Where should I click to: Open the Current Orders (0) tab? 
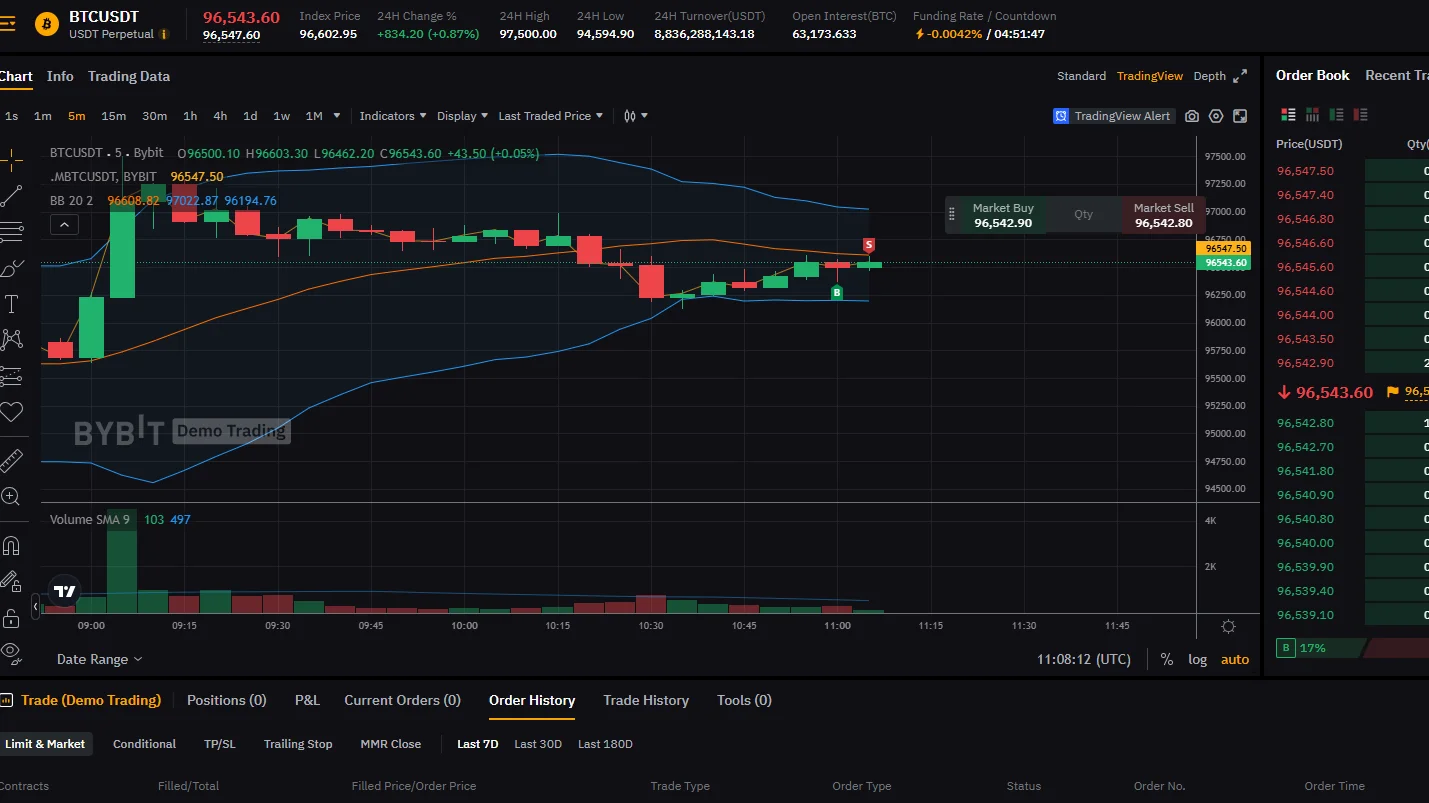[402, 700]
